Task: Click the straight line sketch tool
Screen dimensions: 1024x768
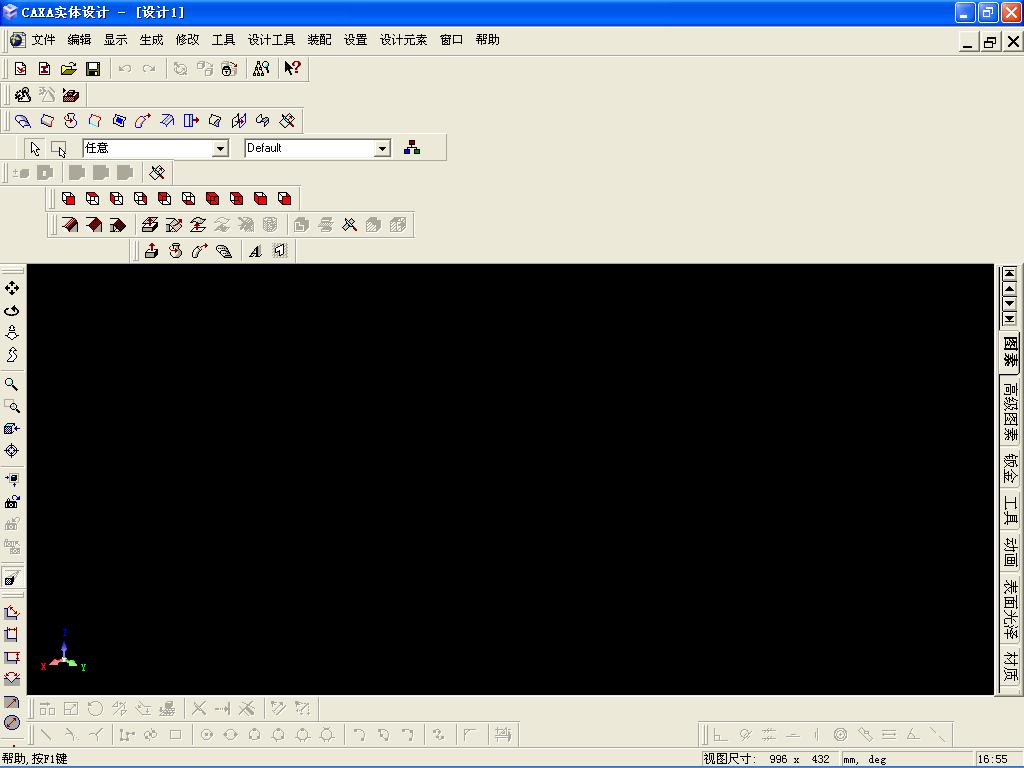Action: 46,735
